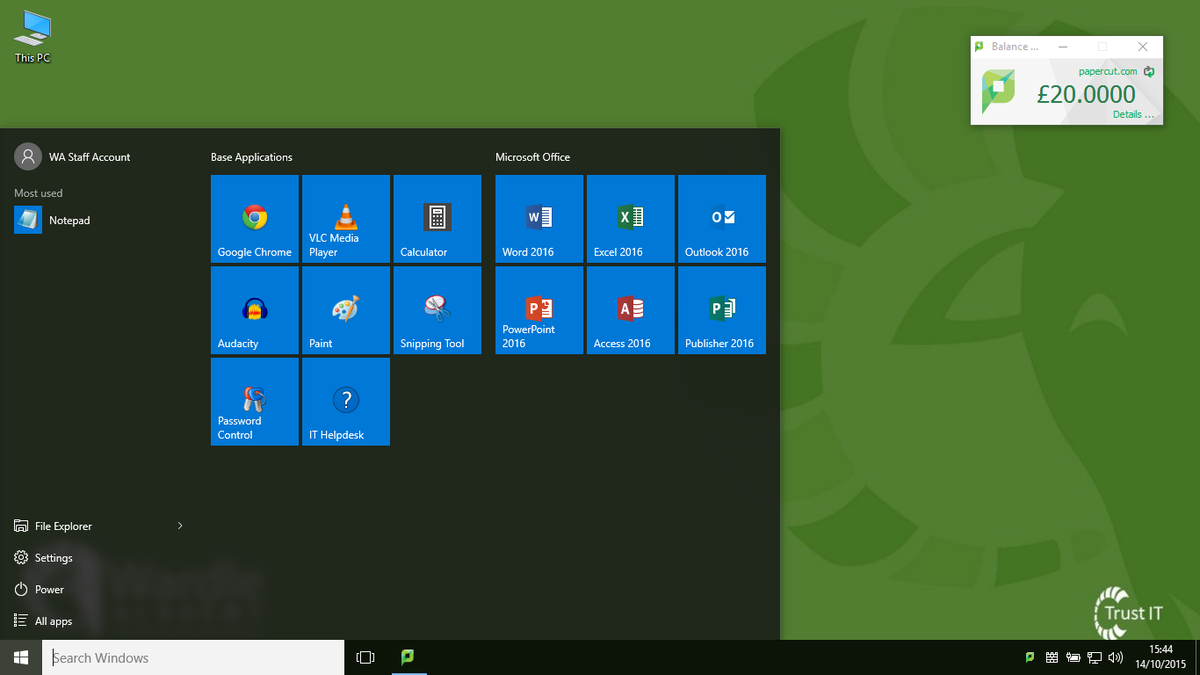Screen dimensions: 1200x675
Task: Close the Balance window
Action: coord(1143,47)
